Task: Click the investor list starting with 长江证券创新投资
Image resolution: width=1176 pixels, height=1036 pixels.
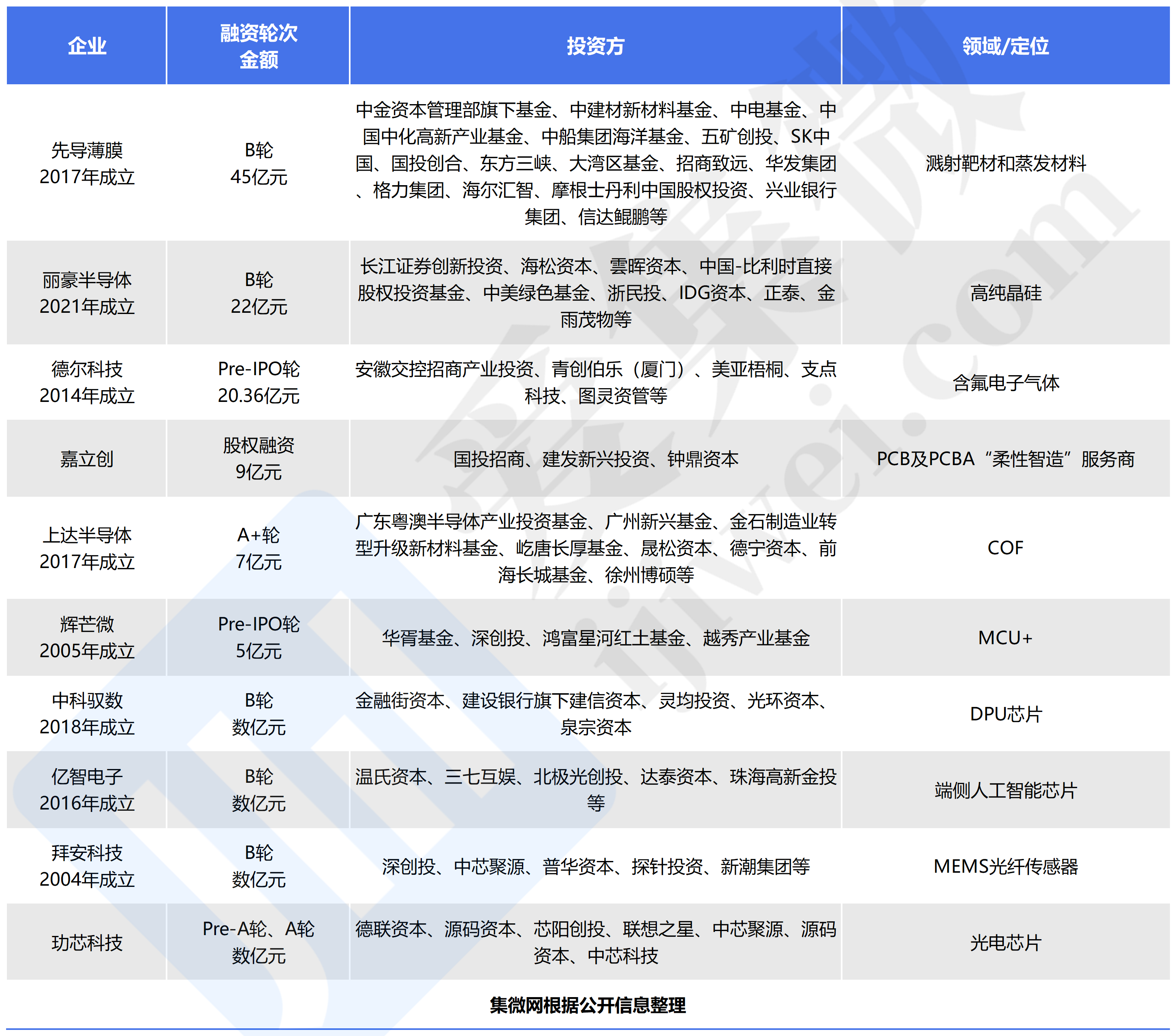Action: 595,293
